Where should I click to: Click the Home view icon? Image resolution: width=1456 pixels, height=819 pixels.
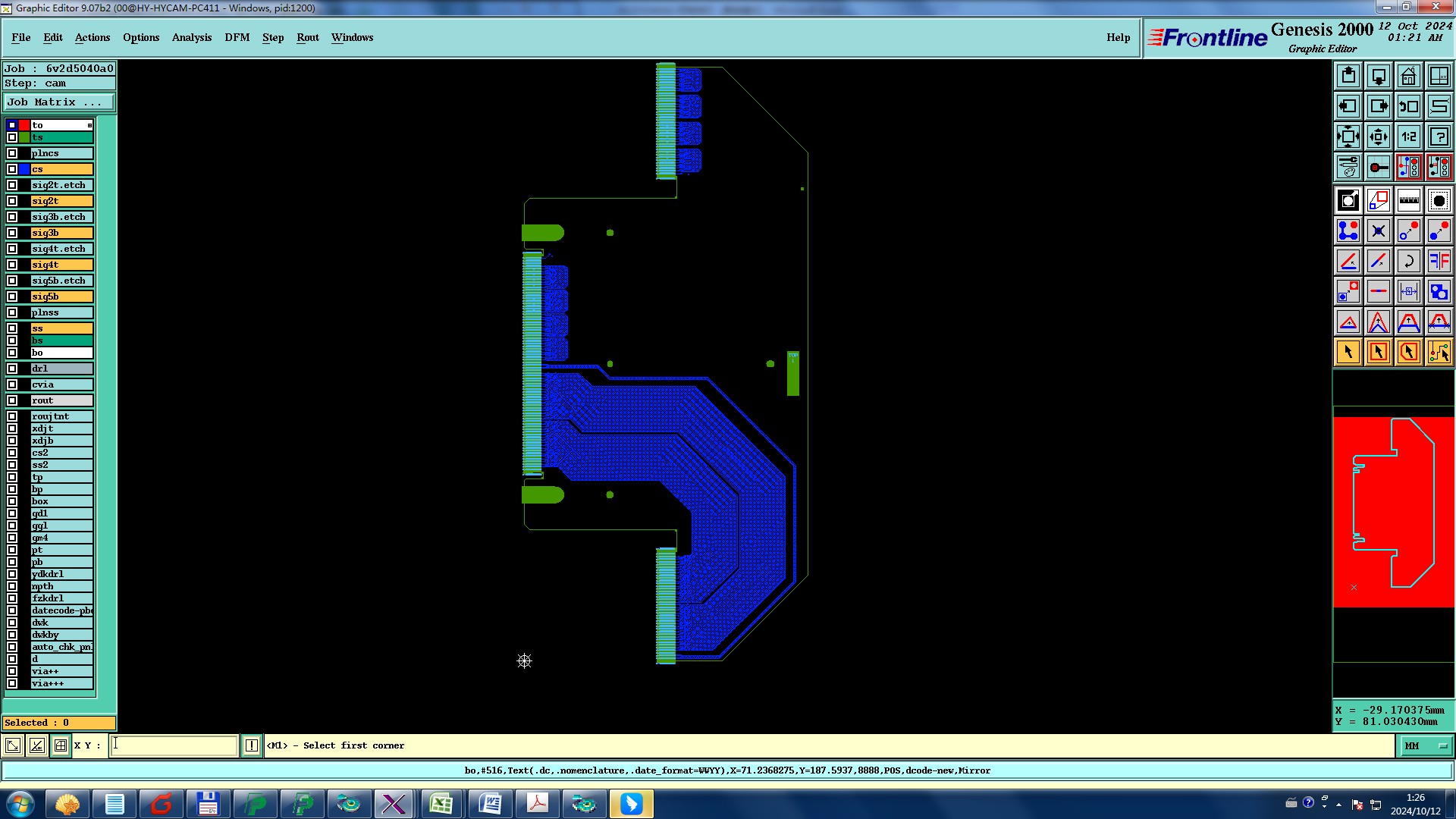pos(1408,76)
